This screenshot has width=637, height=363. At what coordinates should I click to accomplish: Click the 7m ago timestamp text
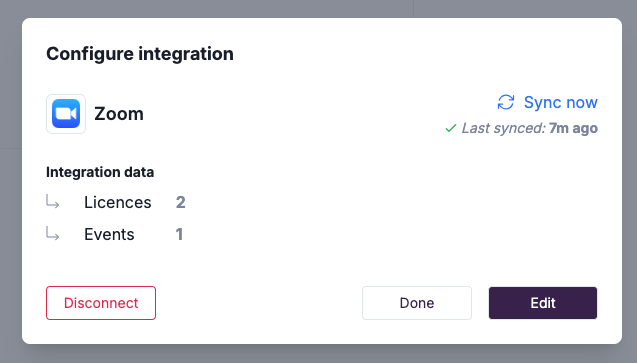(x=573, y=128)
